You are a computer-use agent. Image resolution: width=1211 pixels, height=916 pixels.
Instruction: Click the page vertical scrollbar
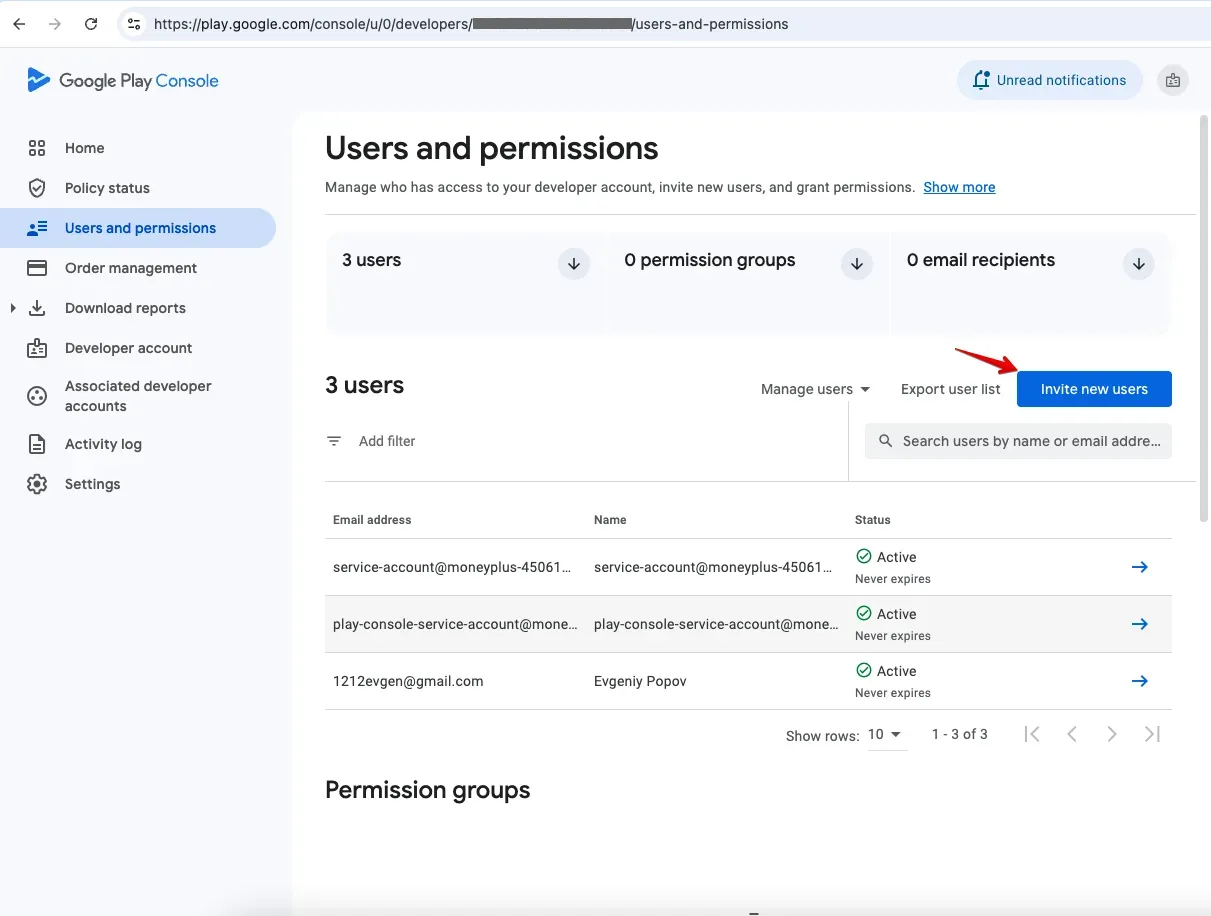1204,318
